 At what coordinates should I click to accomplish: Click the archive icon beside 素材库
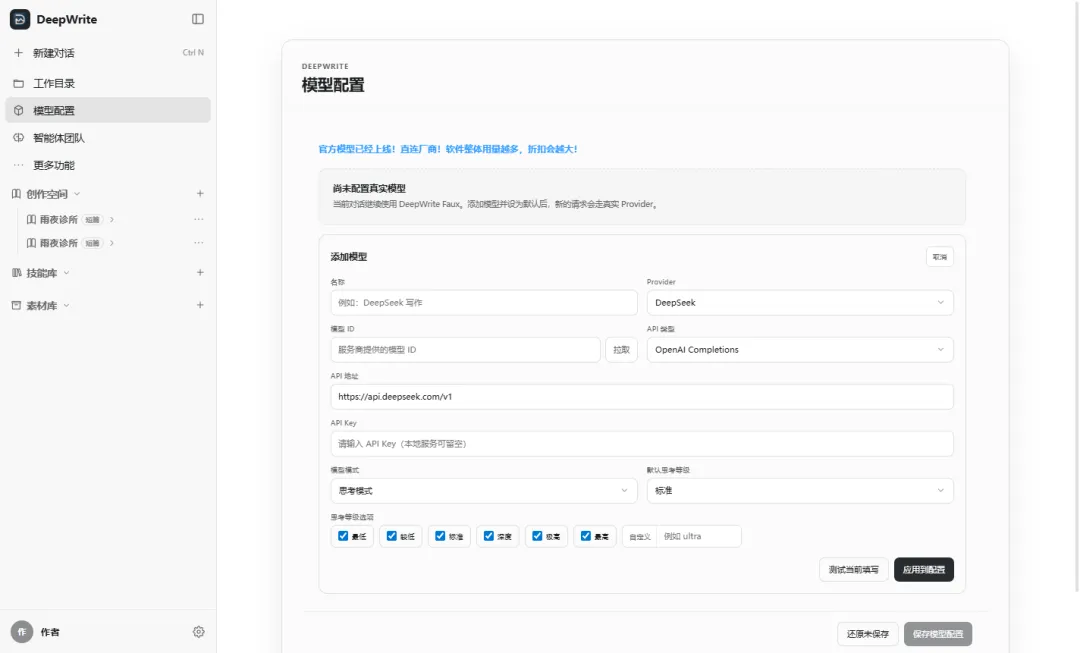[17, 305]
